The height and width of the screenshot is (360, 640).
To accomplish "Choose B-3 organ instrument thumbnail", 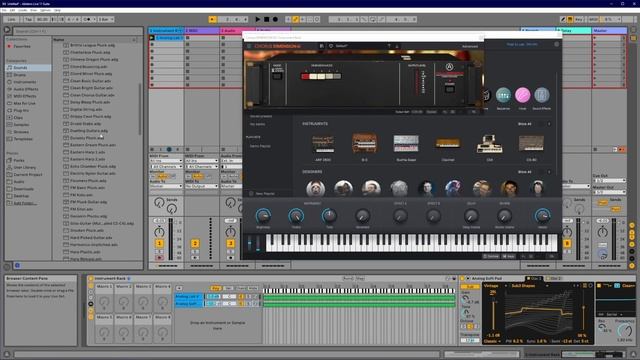I will (364, 143).
